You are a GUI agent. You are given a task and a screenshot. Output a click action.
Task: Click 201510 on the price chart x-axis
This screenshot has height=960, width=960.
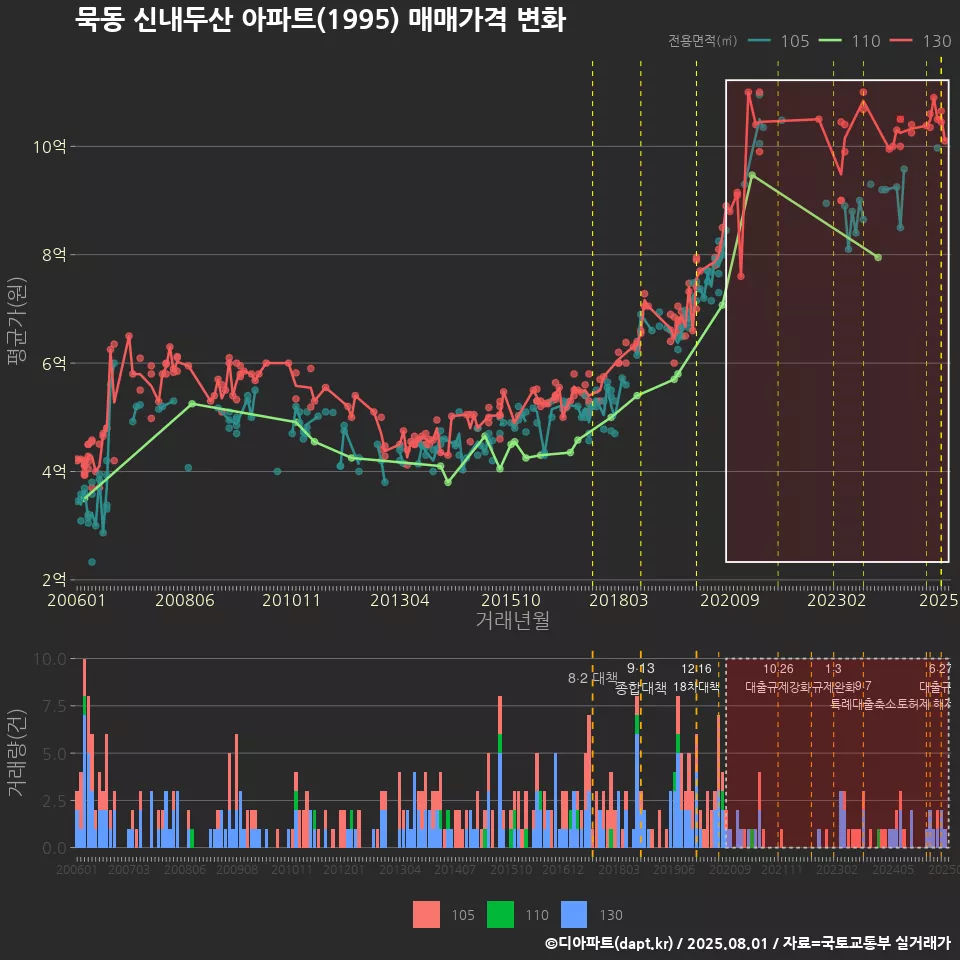click(x=511, y=600)
